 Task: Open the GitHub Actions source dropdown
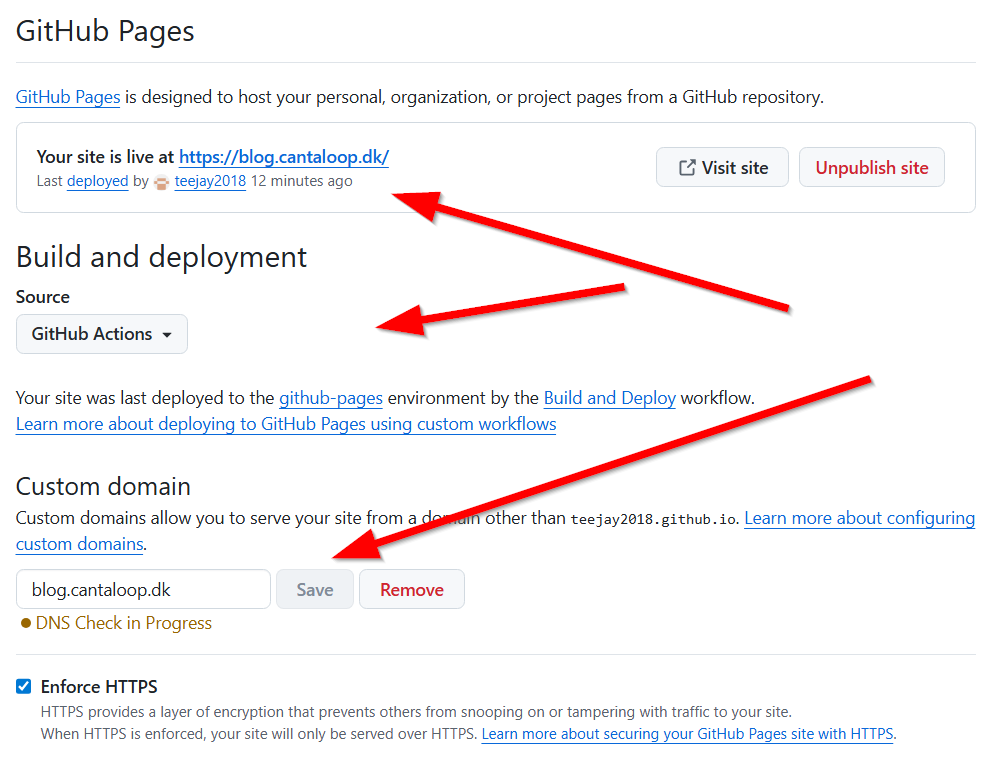pos(102,334)
